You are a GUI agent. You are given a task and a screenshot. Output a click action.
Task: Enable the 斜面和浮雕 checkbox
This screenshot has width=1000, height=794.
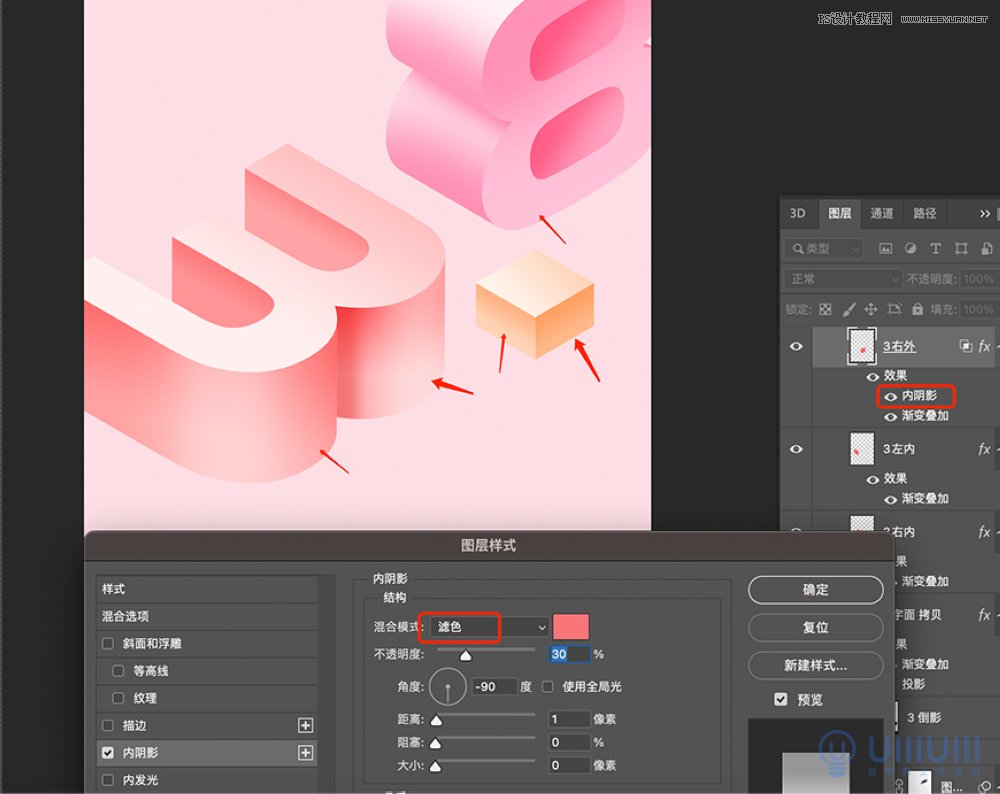(x=108, y=644)
